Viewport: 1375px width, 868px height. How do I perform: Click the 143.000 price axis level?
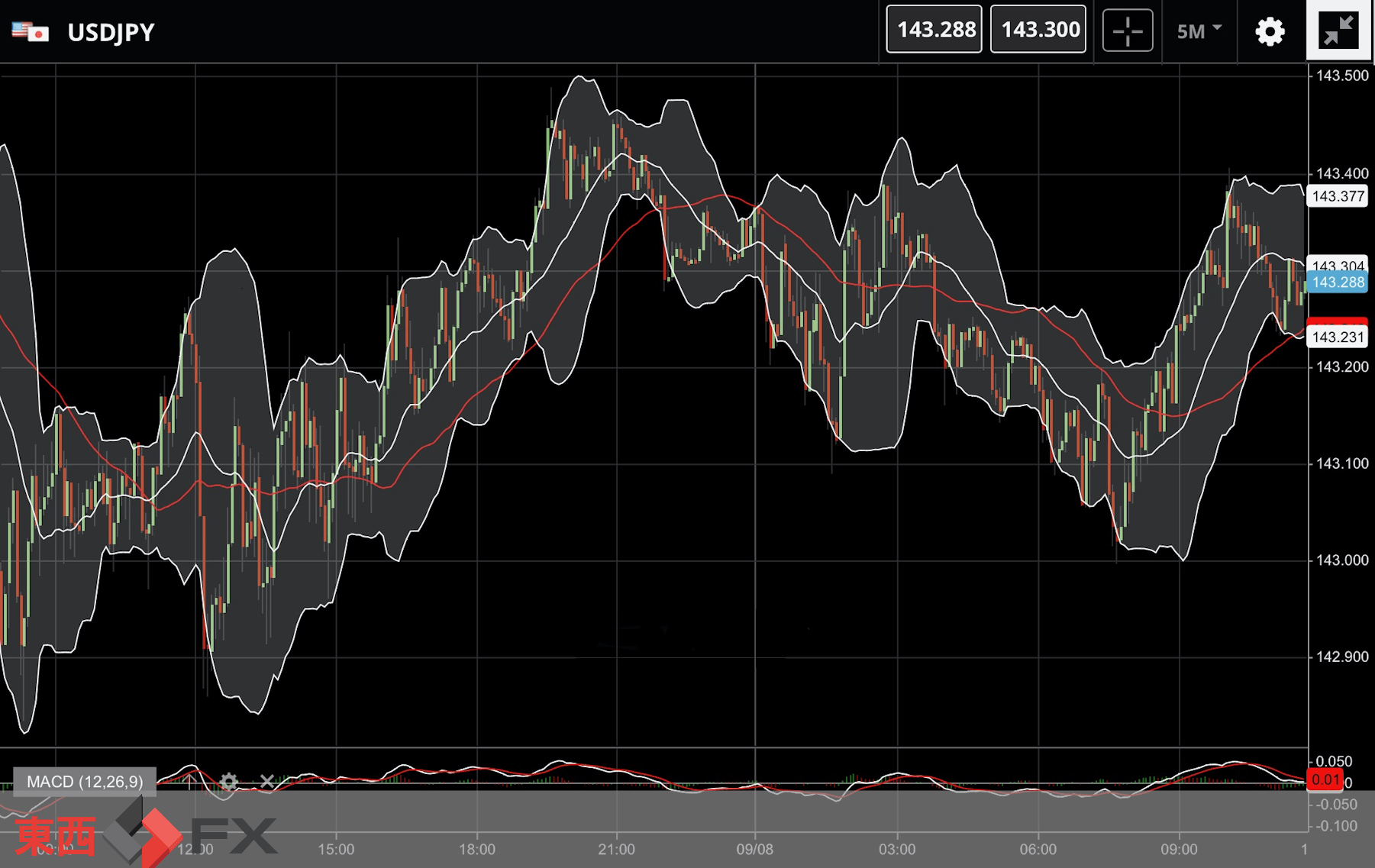tap(1341, 560)
